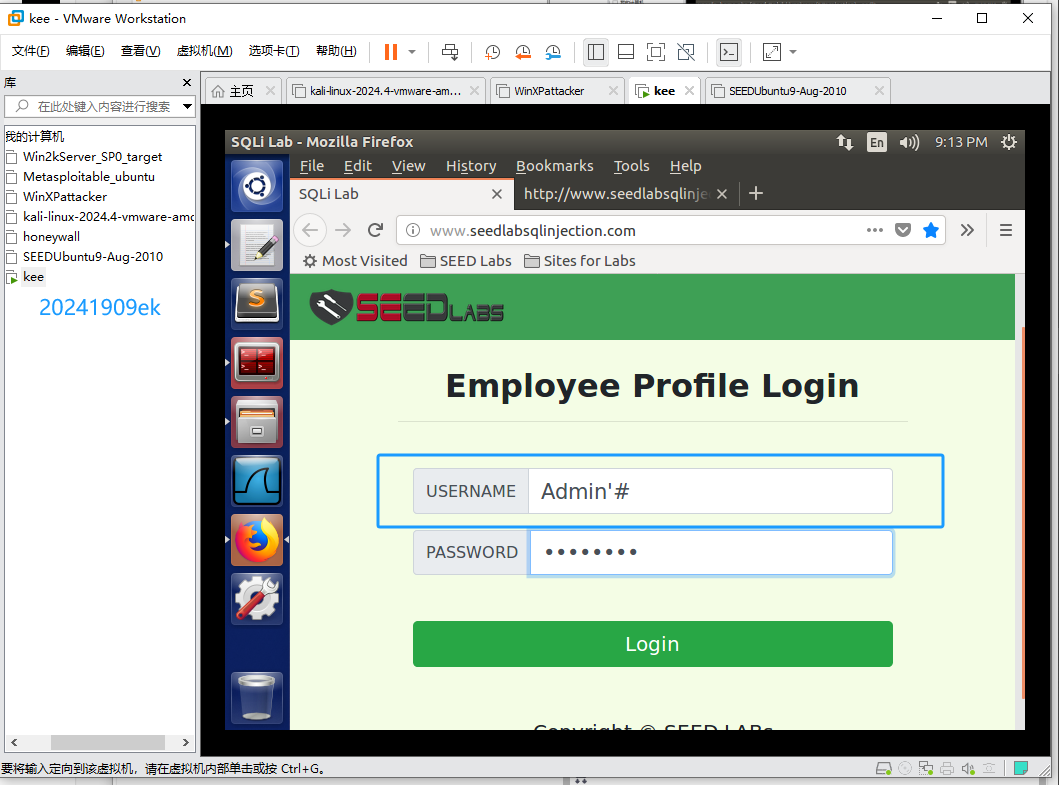
Task: Click the Firefox icon in dock
Action: (x=257, y=540)
